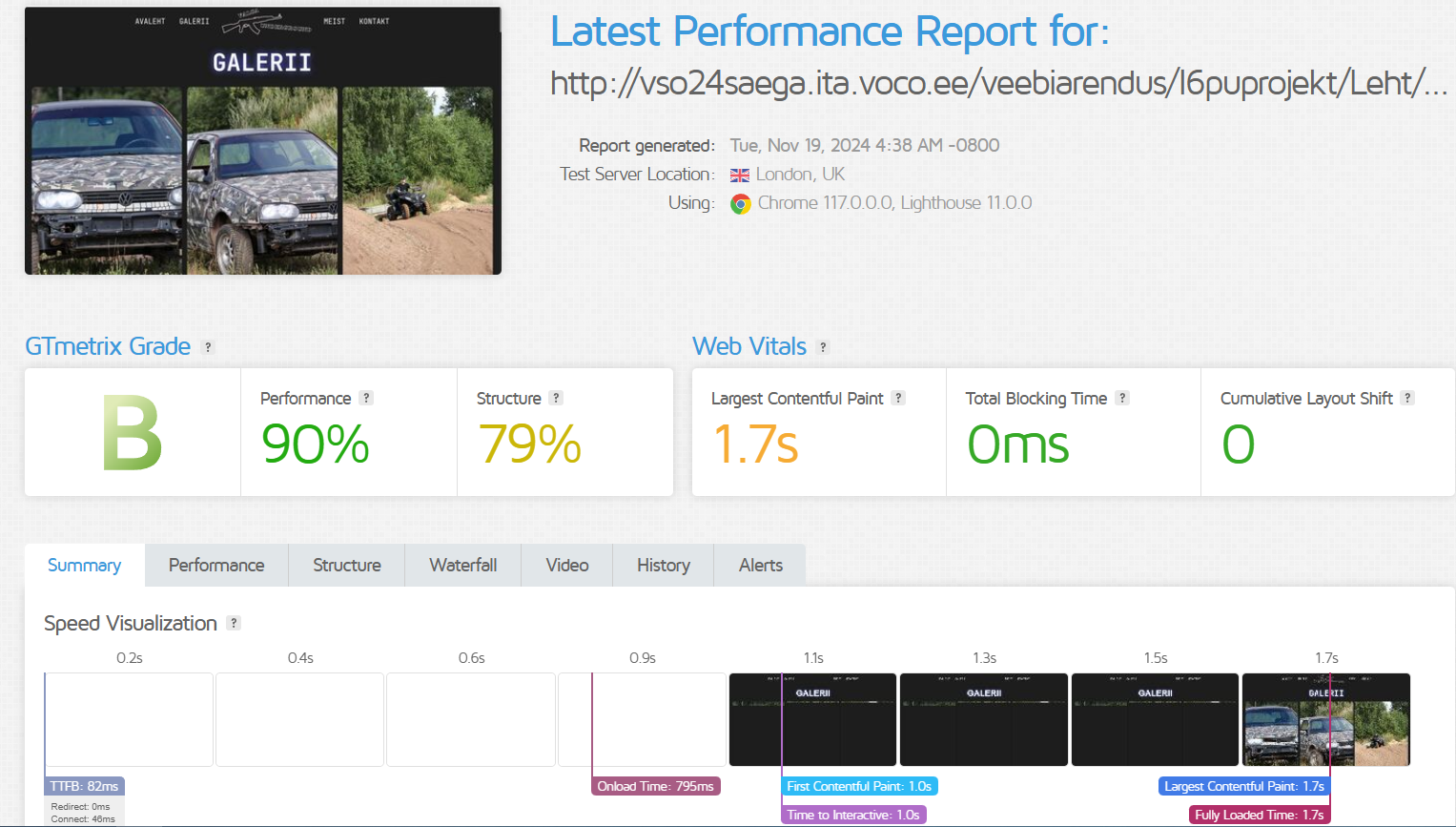View the History tab
This screenshot has height=827, width=1456.
(x=664, y=566)
